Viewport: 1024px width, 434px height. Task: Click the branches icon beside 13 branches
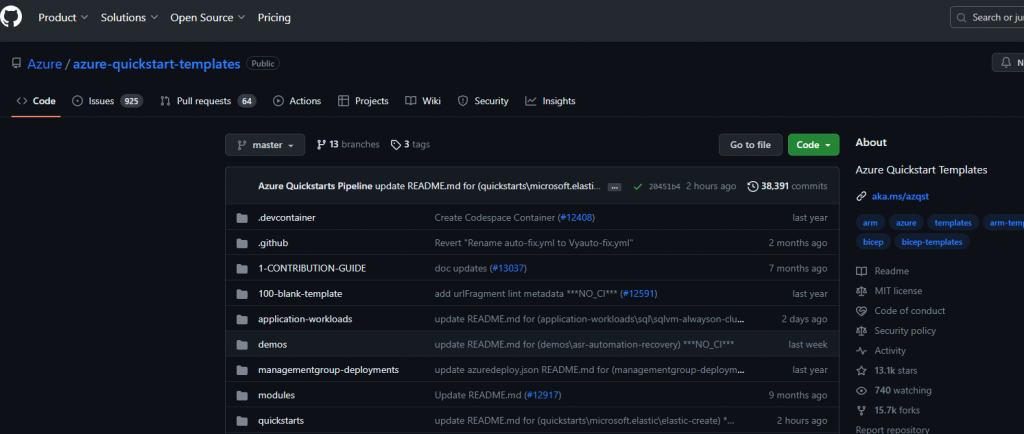coord(321,145)
